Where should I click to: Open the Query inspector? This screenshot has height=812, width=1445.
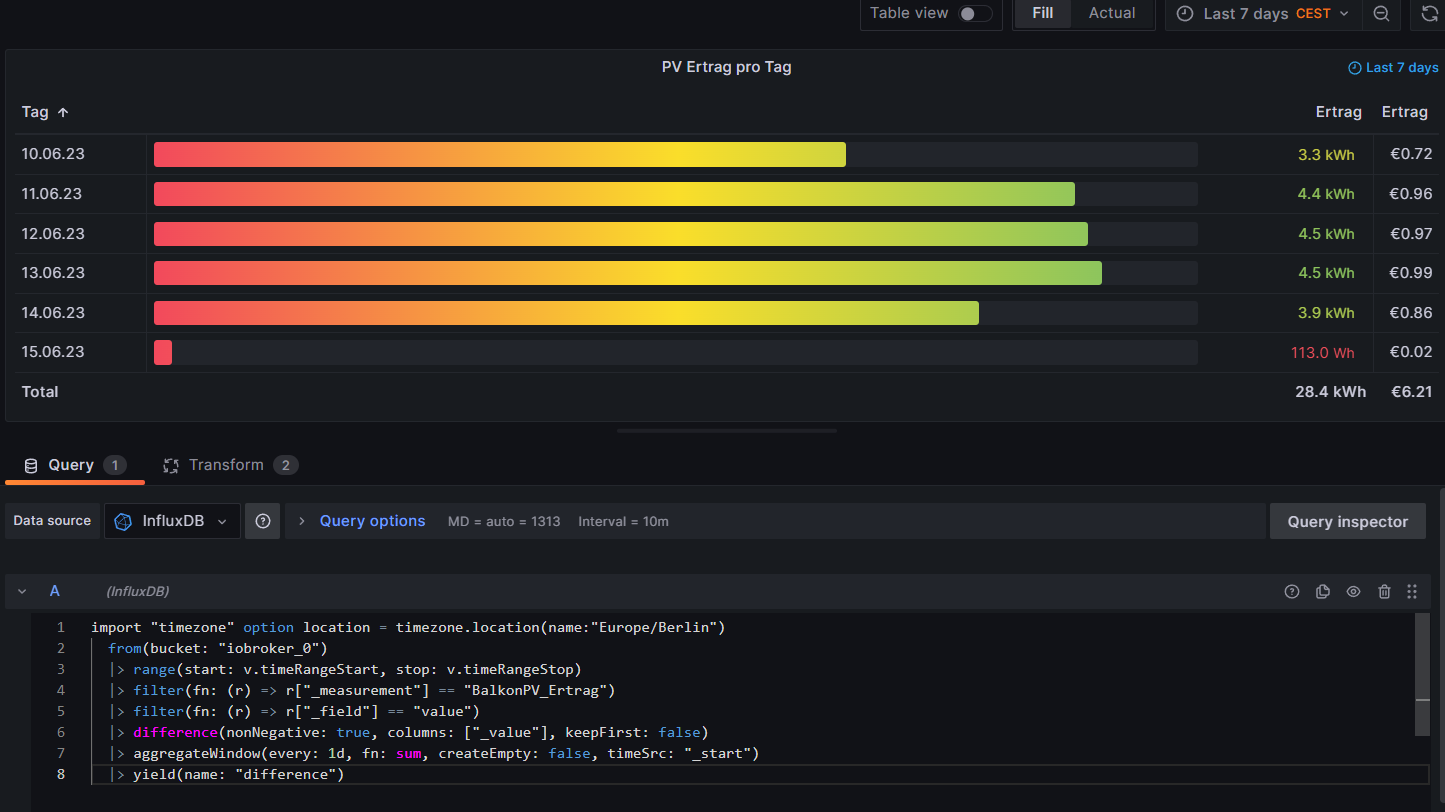(1347, 521)
